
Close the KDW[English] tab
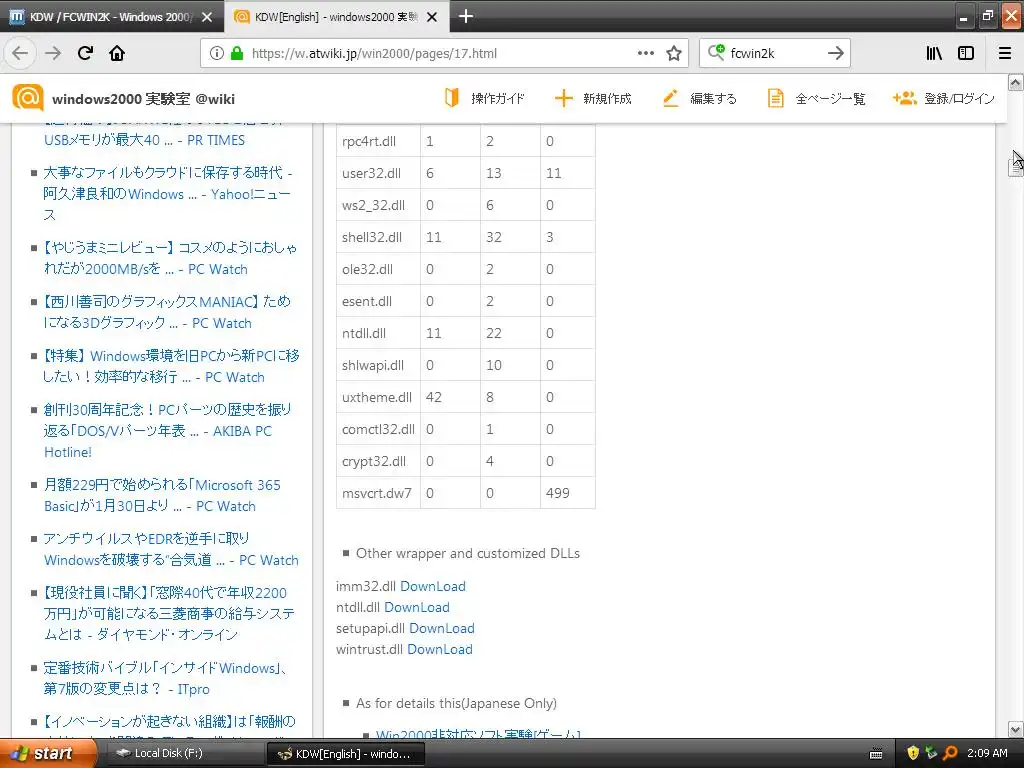click(x=432, y=17)
